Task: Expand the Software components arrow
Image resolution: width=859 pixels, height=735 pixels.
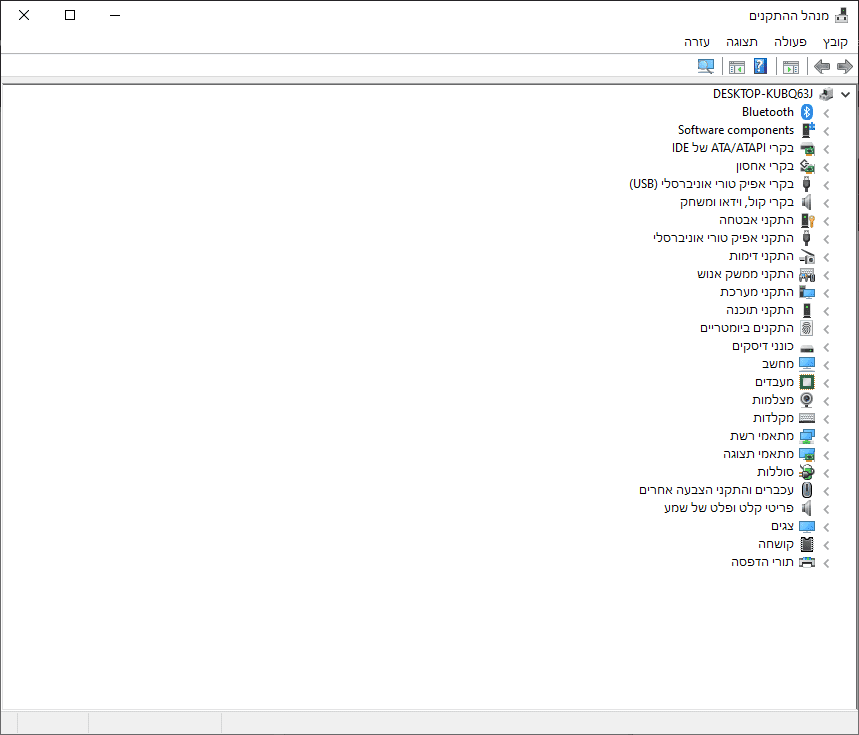Action: pyautogui.click(x=826, y=131)
